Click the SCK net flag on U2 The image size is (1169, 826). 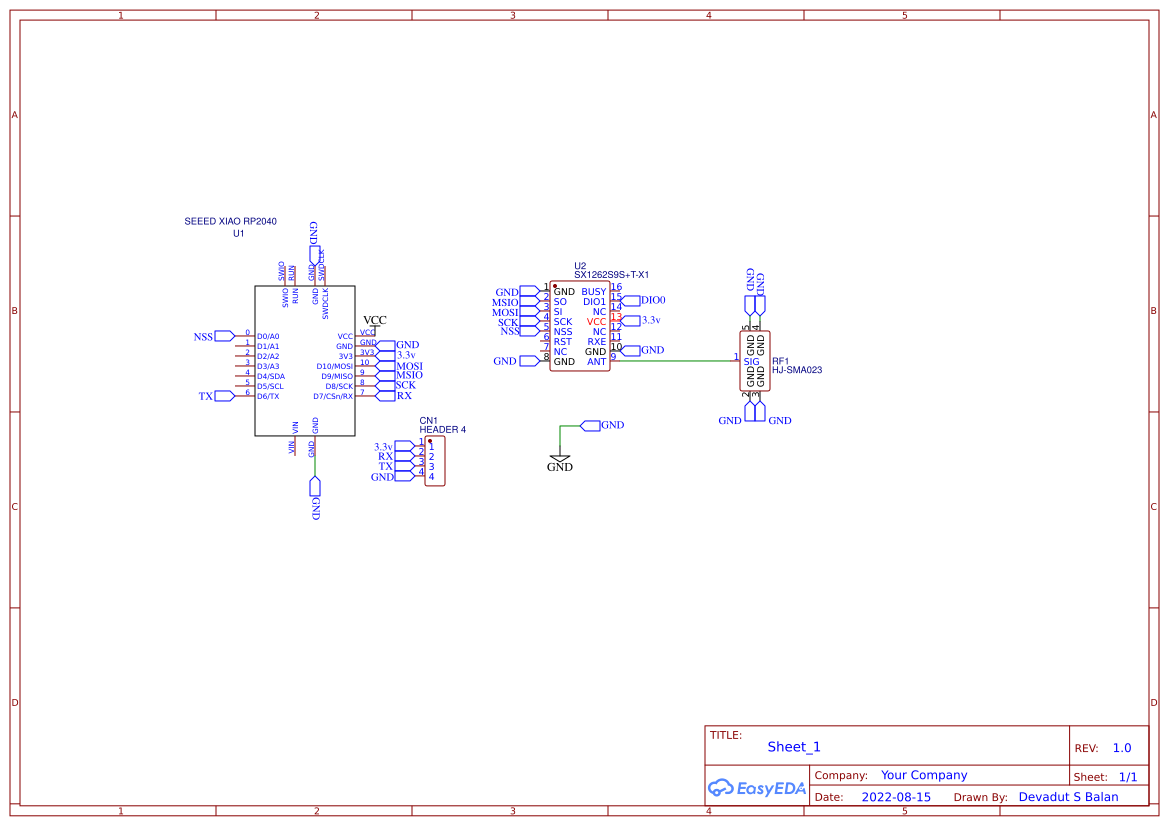click(x=527, y=320)
